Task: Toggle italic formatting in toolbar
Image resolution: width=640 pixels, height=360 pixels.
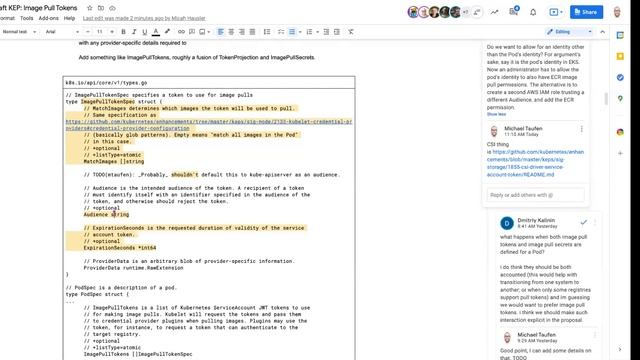Action: tap(134, 32)
